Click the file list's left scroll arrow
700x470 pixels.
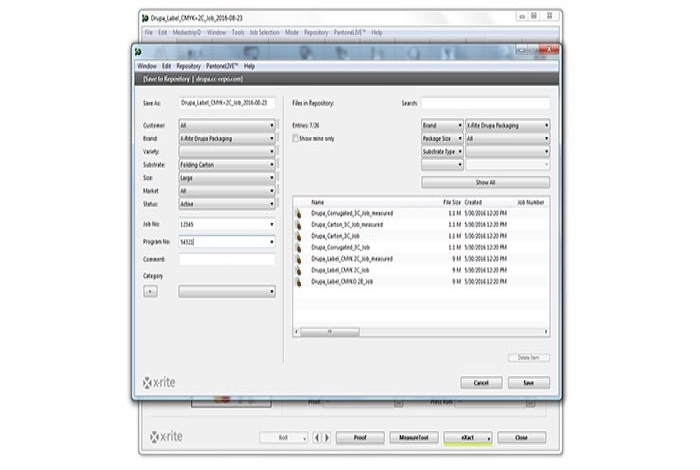(x=296, y=332)
